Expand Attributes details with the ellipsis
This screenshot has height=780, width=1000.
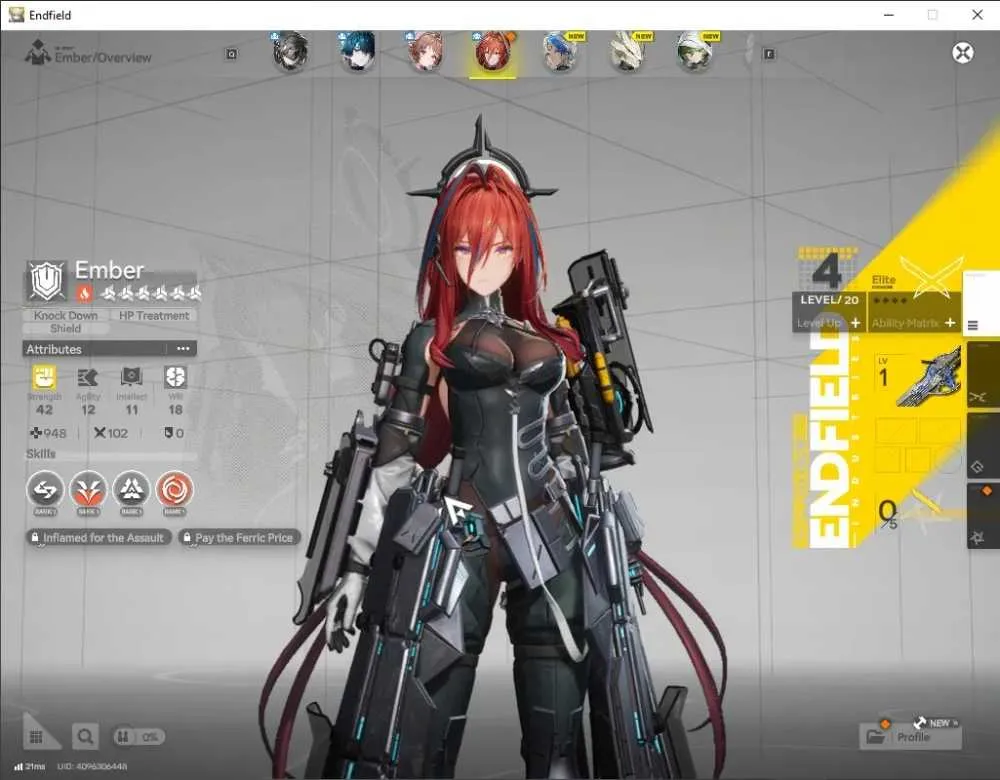(x=183, y=349)
